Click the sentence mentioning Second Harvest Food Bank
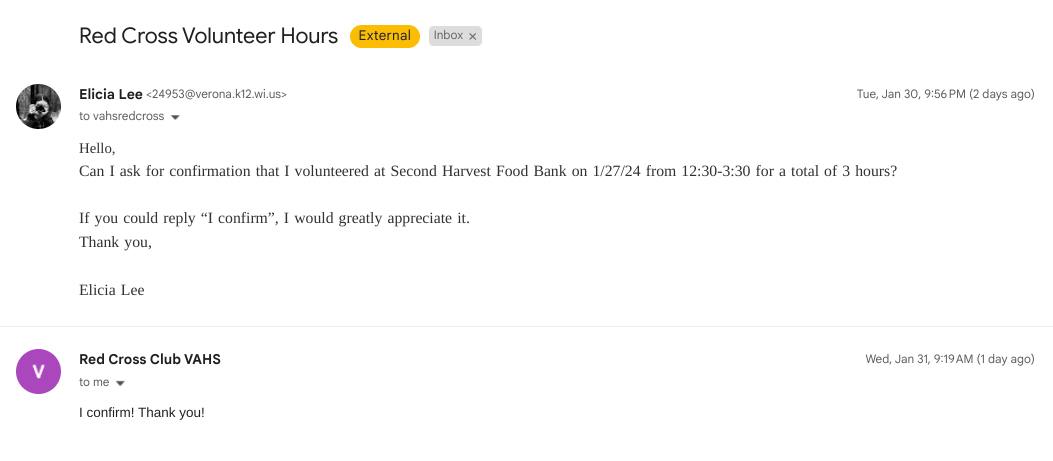 (x=488, y=171)
